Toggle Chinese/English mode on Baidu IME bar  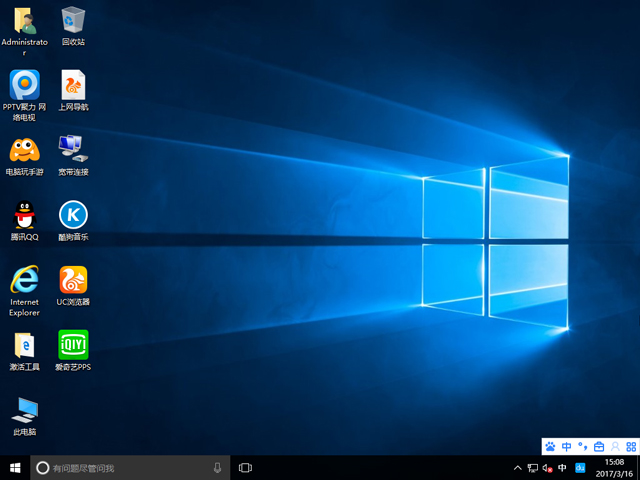tap(567, 447)
